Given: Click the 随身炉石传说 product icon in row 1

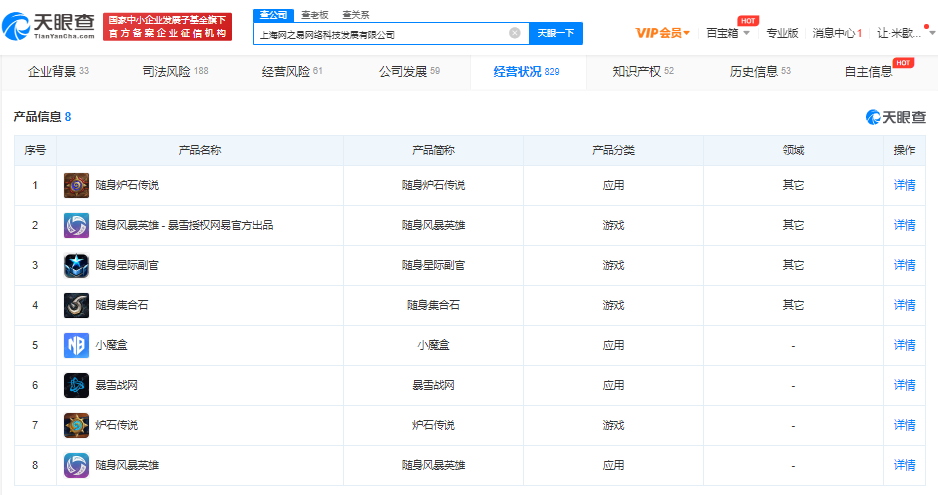Looking at the screenshot, I should point(76,185).
